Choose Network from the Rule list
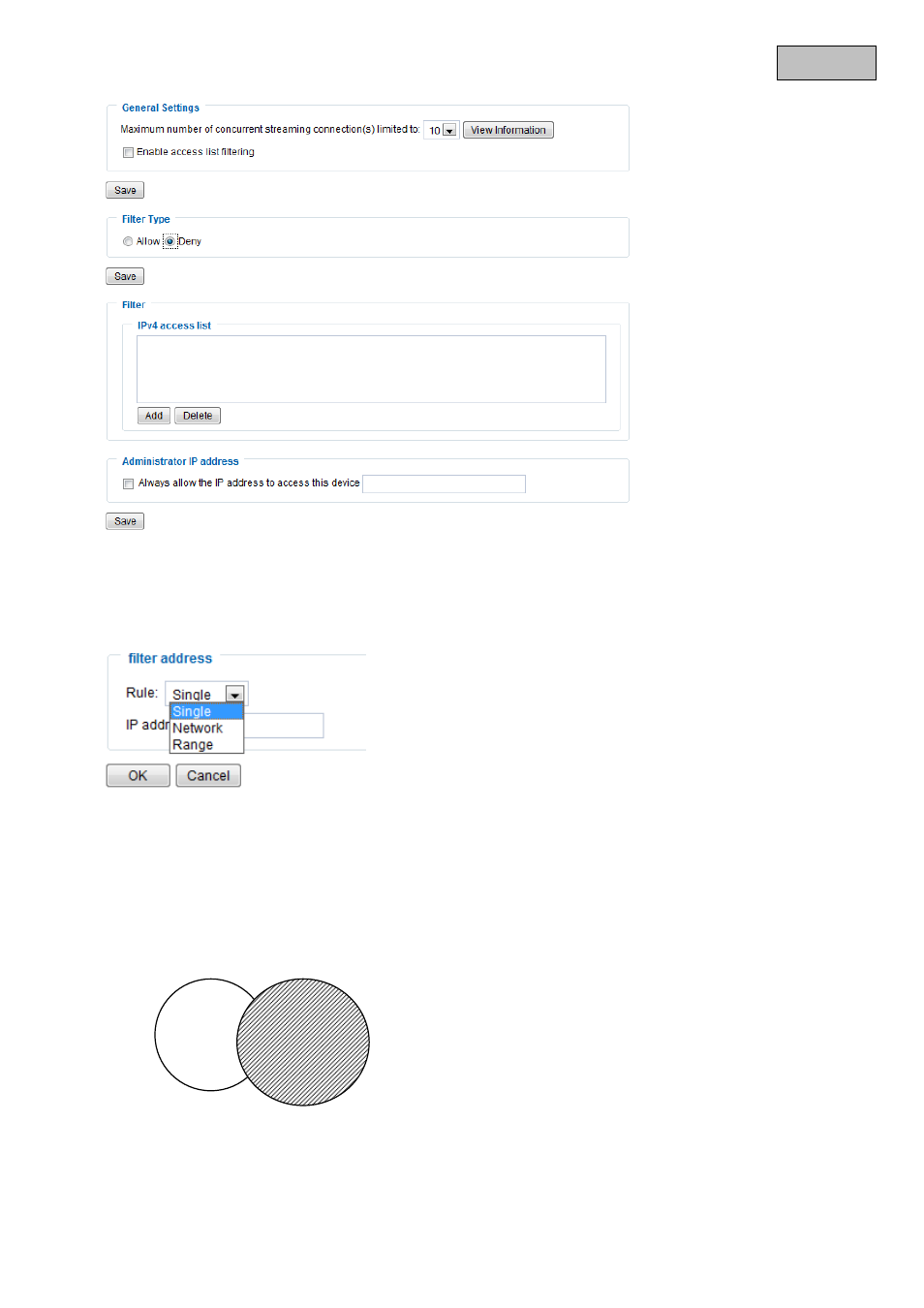Viewport: 924px width, 1308px height. click(206, 728)
